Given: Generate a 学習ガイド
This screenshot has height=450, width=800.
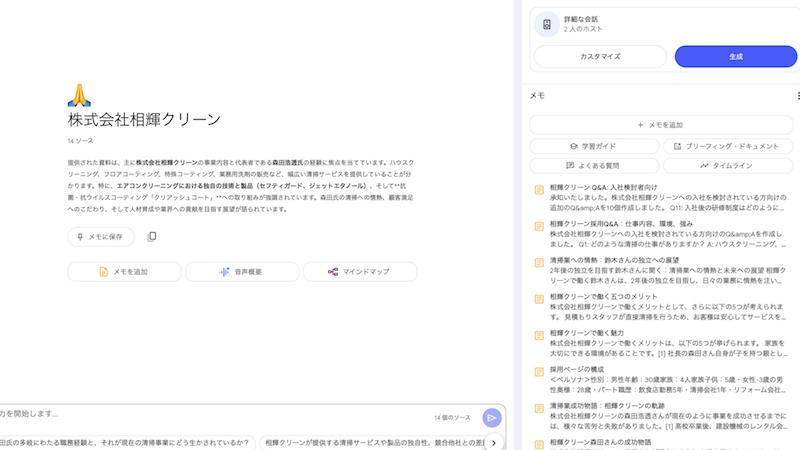Looking at the screenshot, I should (x=594, y=146).
